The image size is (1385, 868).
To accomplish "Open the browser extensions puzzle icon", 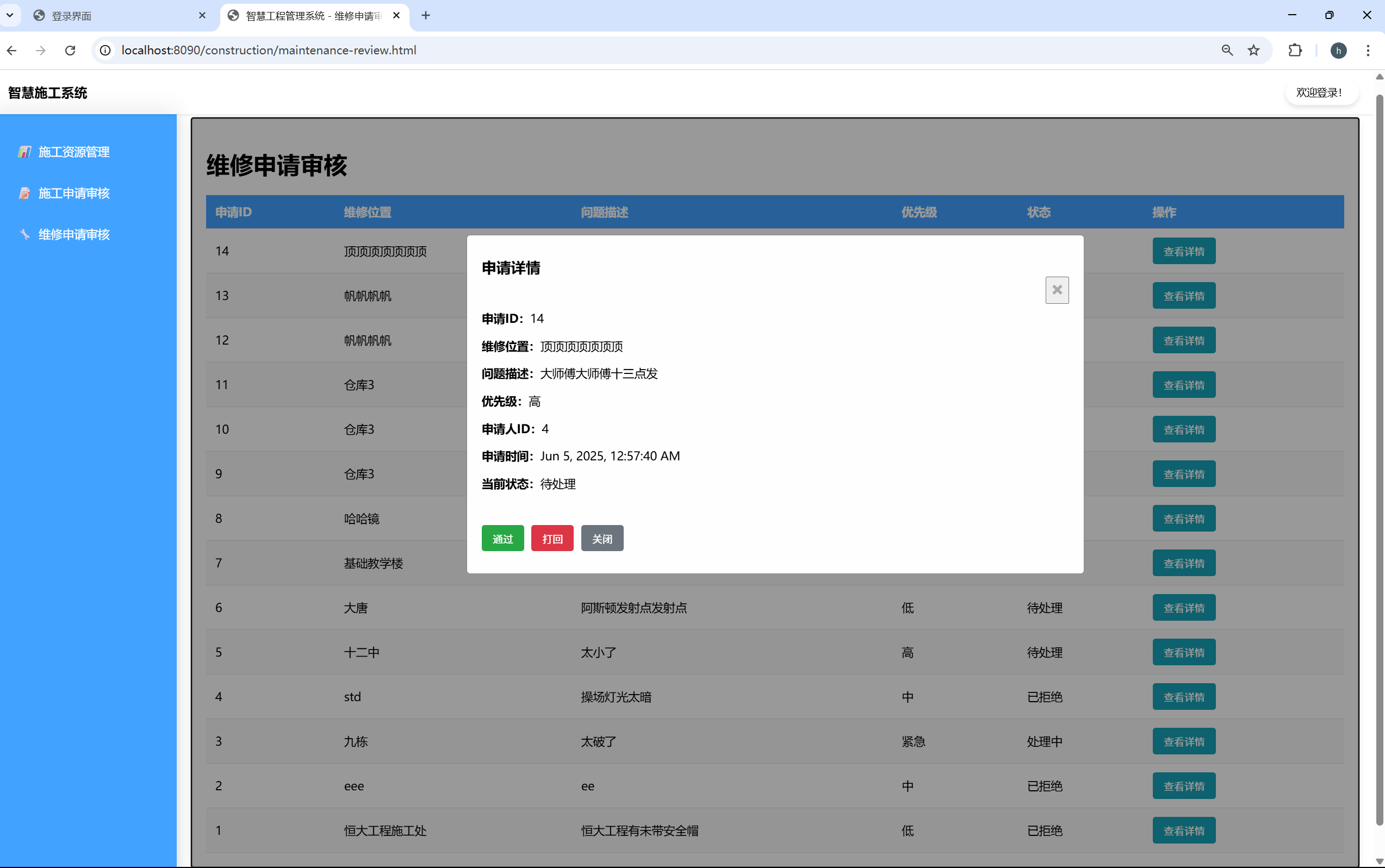I will (1295, 51).
